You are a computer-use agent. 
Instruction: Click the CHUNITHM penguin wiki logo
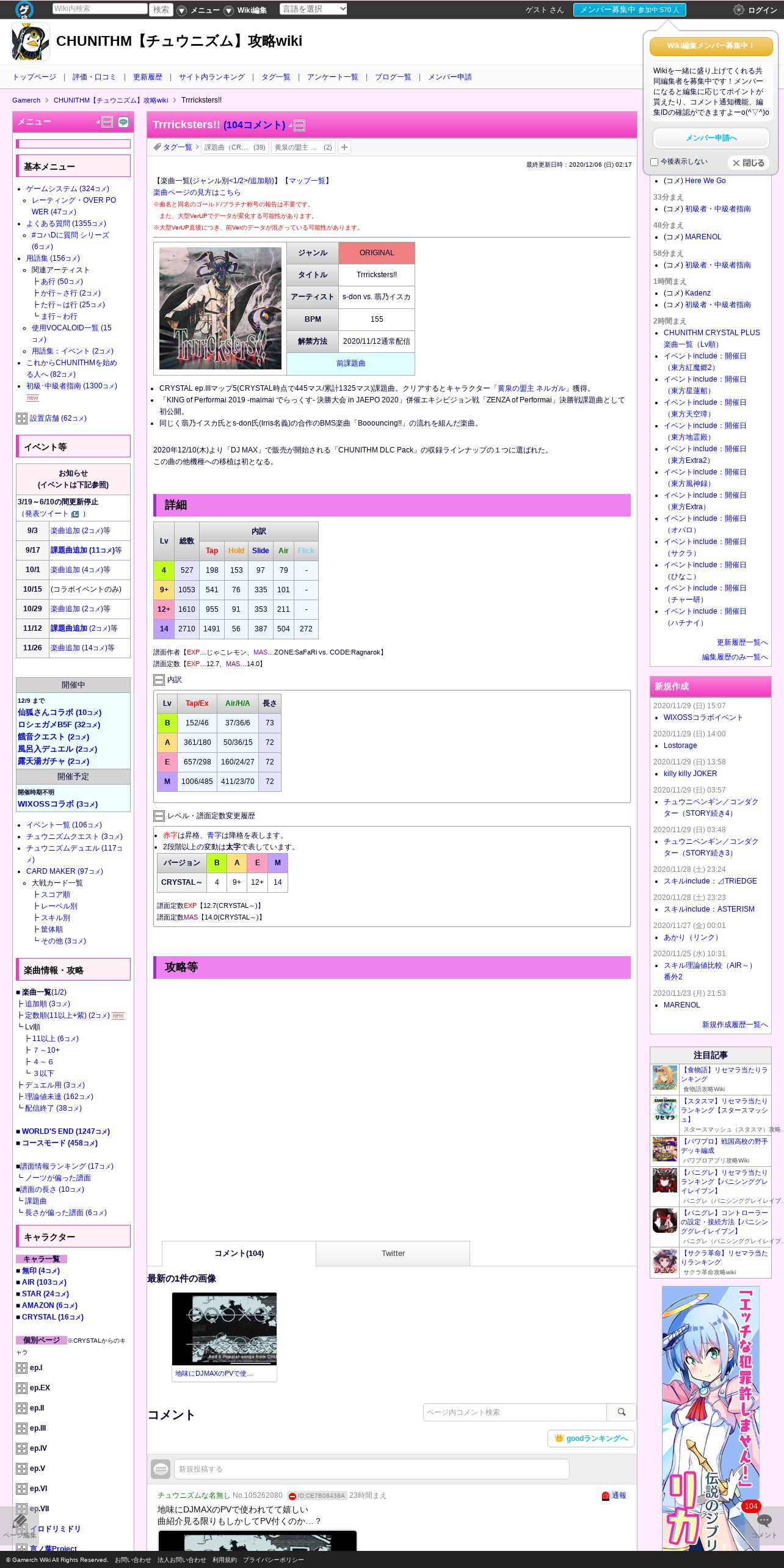point(31,42)
